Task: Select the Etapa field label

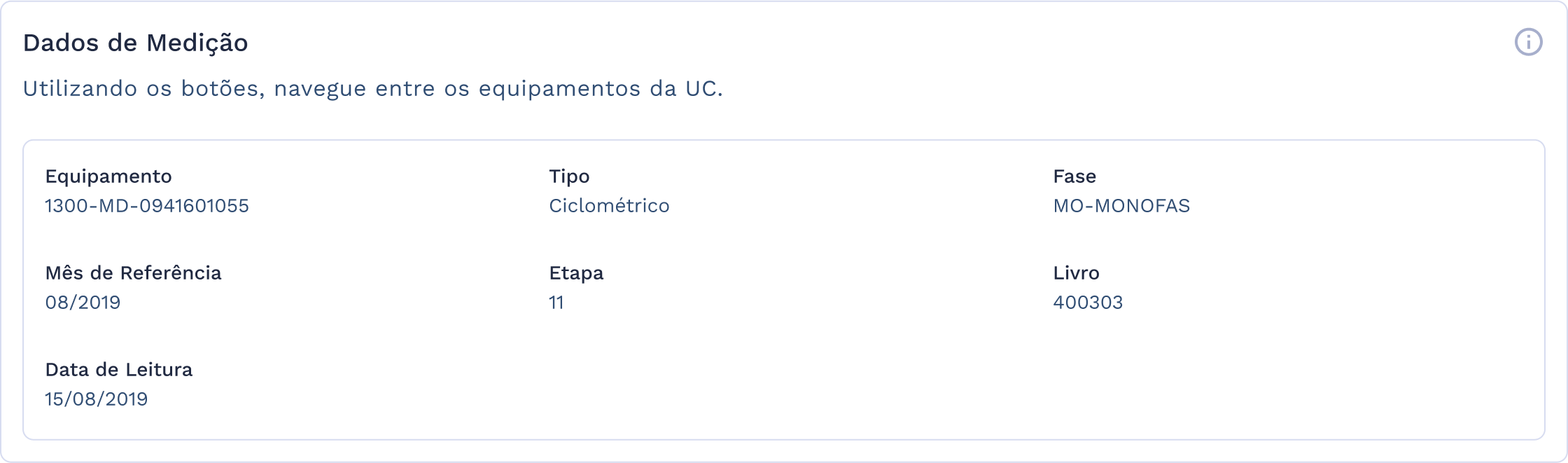Action: (x=577, y=273)
